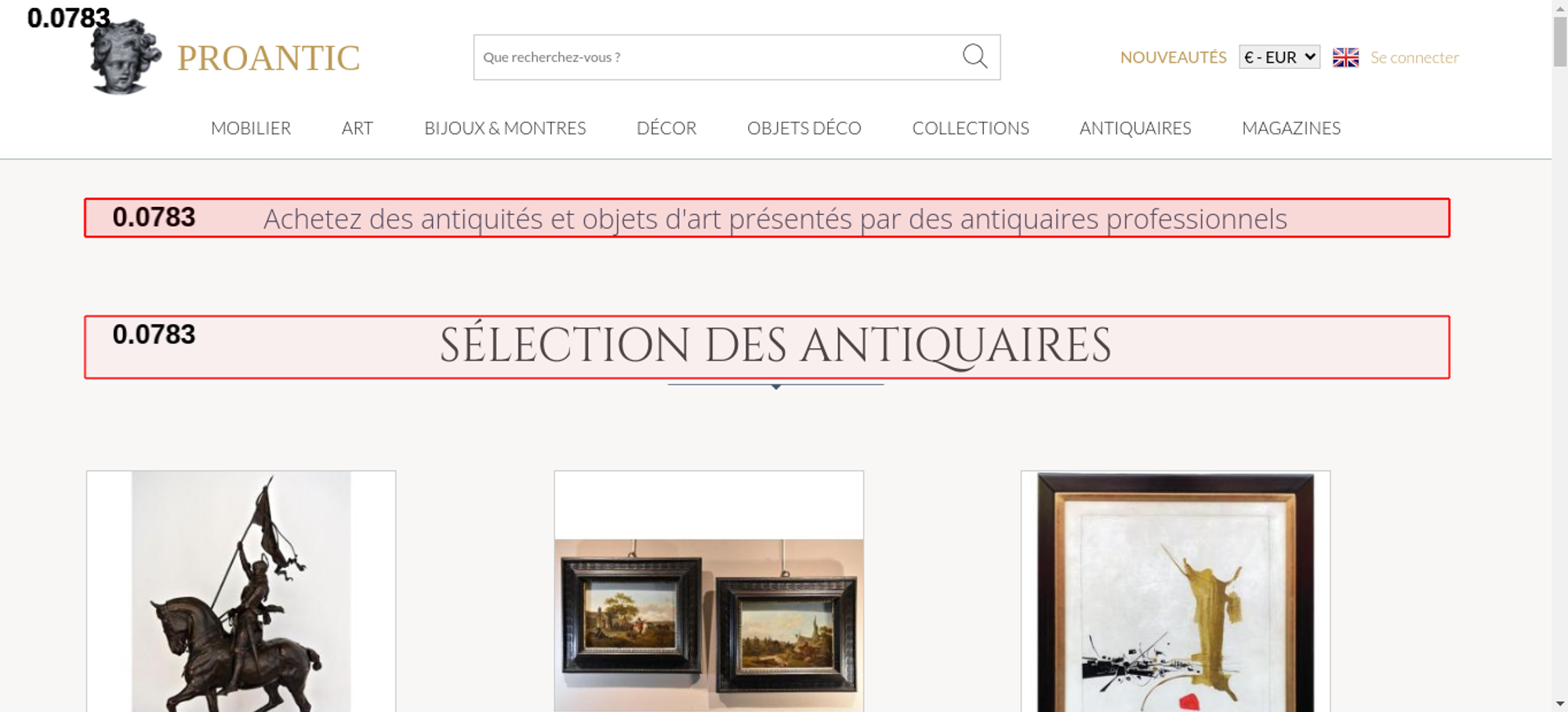Click the NOUVEAUTÉS link
This screenshot has width=1568, height=712.
click(1173, 57)
